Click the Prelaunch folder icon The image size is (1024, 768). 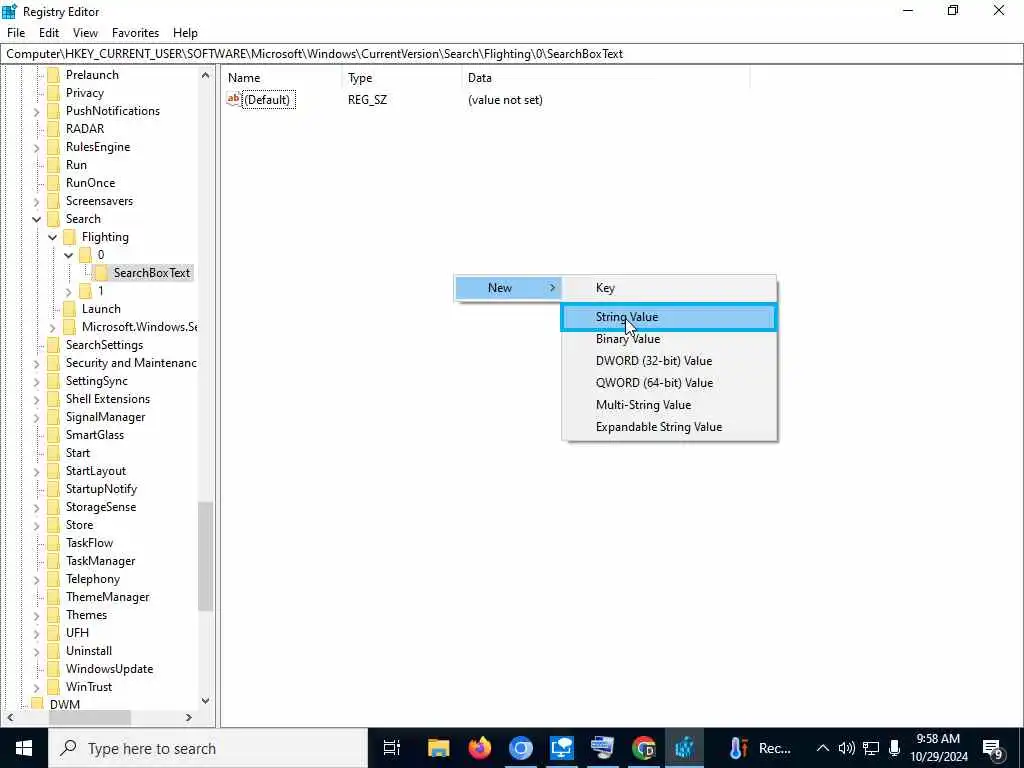54,75
